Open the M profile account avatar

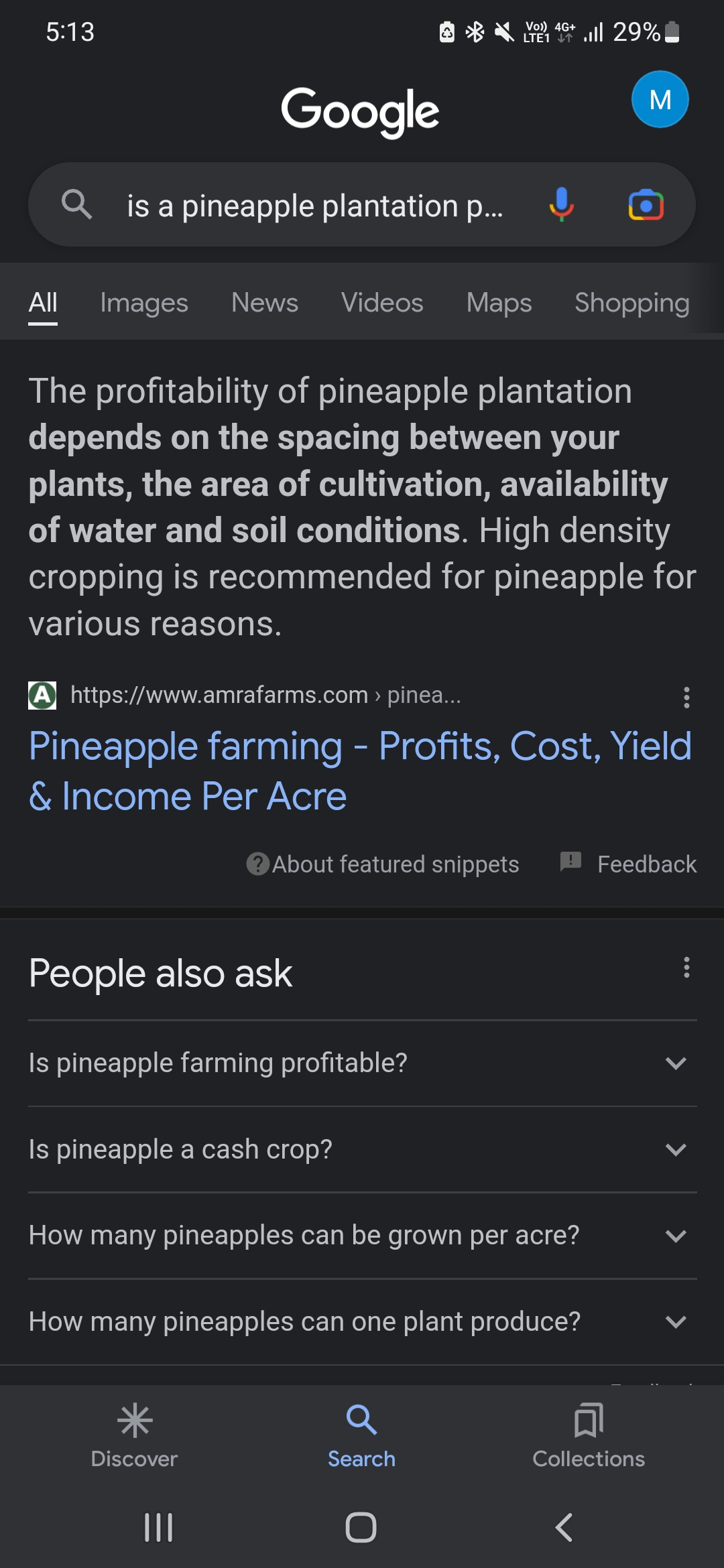(660, 99)
